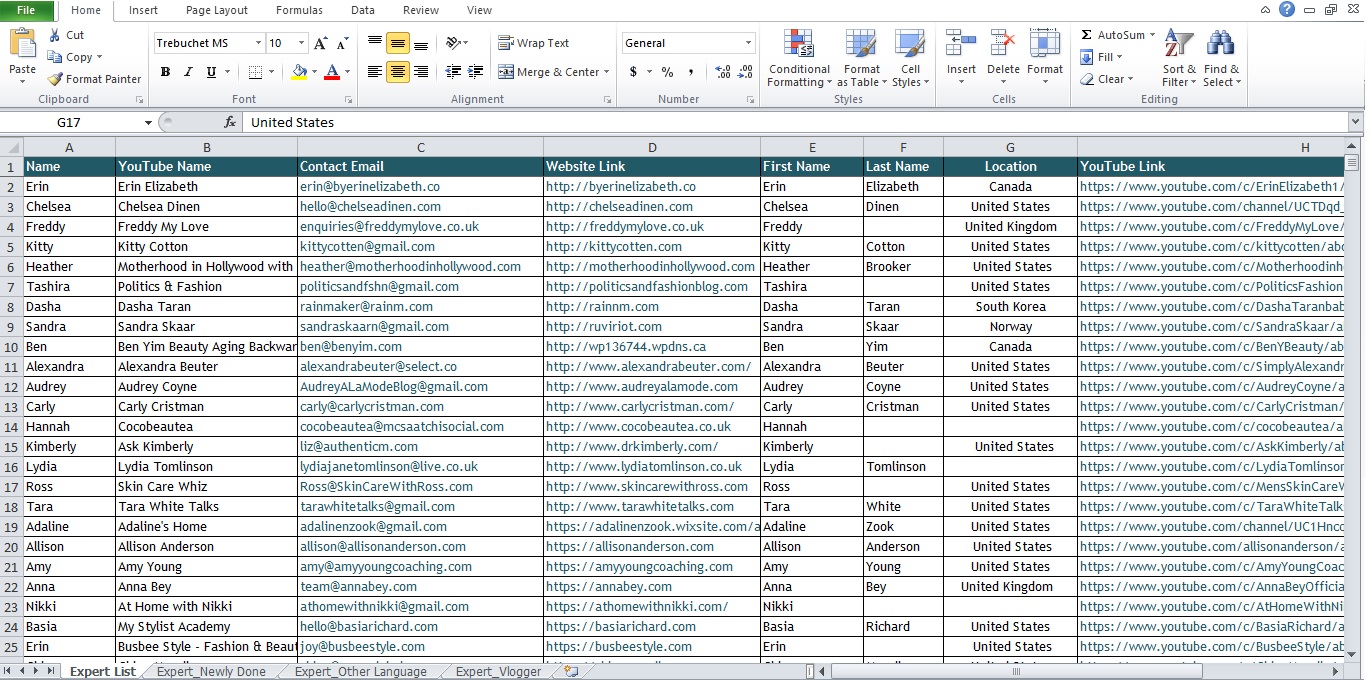Open Number Format General dropdown
1370x680 pixels.
tap(748, 43)
